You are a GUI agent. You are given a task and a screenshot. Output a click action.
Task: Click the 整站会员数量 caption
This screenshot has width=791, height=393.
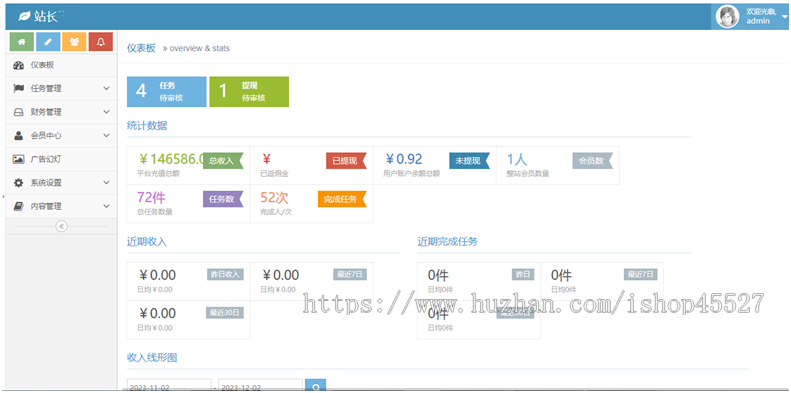528,174
